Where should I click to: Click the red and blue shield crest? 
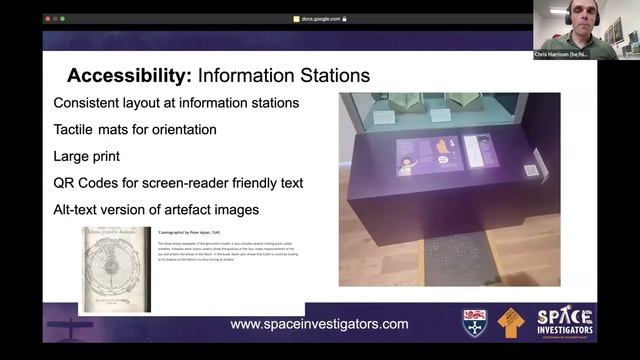pyautogui.click(x=475, y=323)
